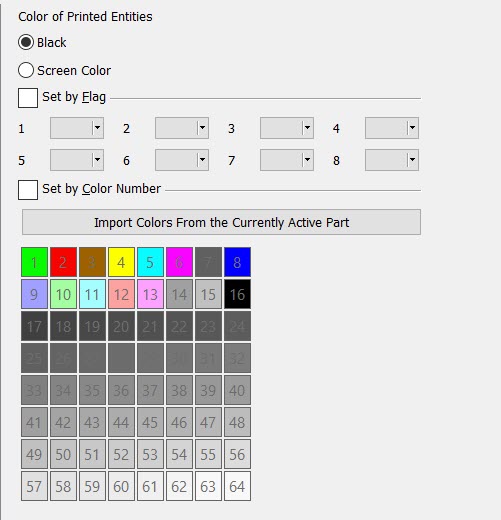The width and height of the screenshot is (501, 520).
Task: Select grayscale swatch 54
Action: (179, 454)
